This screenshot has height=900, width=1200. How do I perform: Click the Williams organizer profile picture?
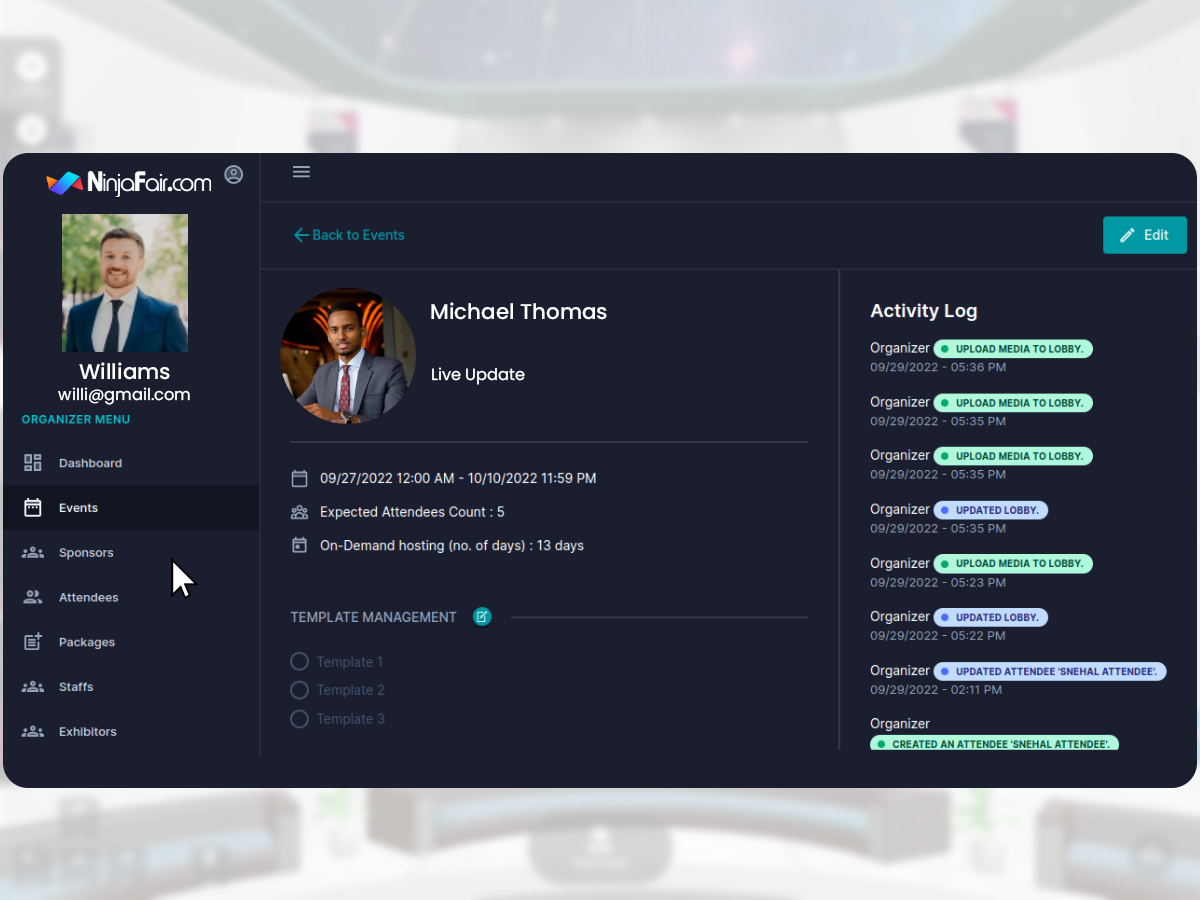125,283
